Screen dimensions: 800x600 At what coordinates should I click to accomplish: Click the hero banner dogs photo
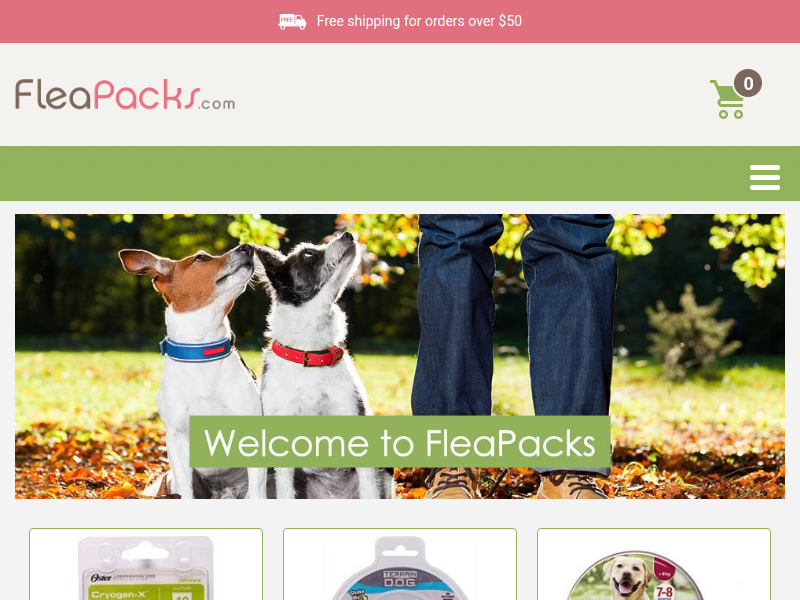400,356
